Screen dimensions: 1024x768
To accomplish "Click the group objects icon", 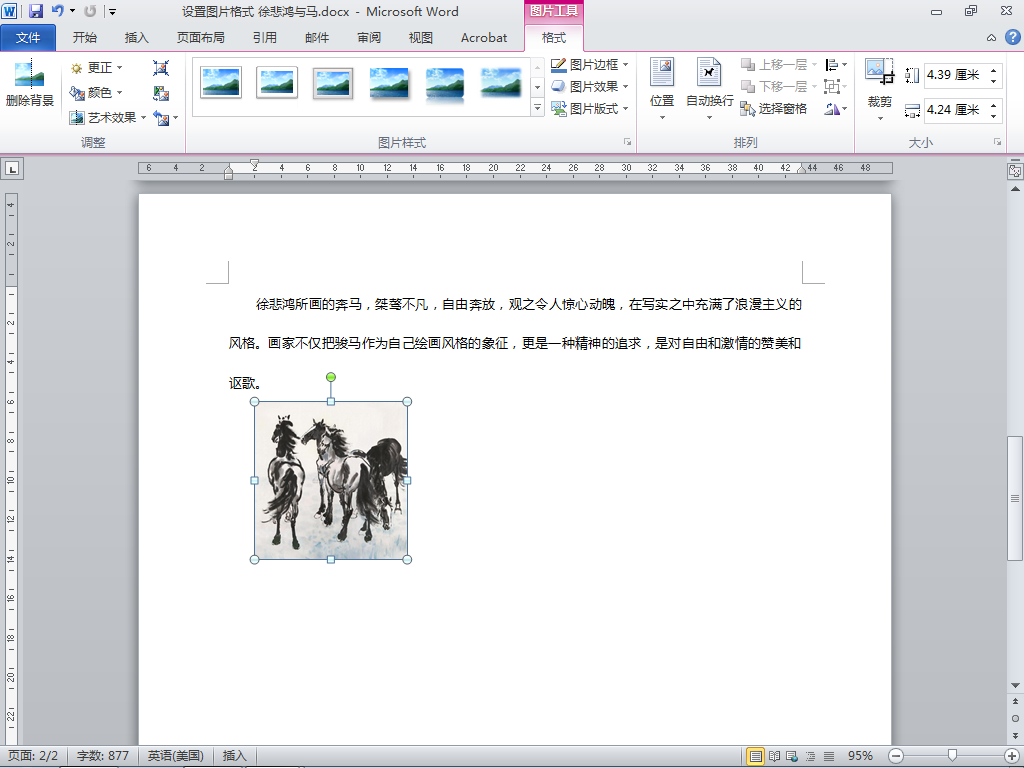I will (836, 86).
